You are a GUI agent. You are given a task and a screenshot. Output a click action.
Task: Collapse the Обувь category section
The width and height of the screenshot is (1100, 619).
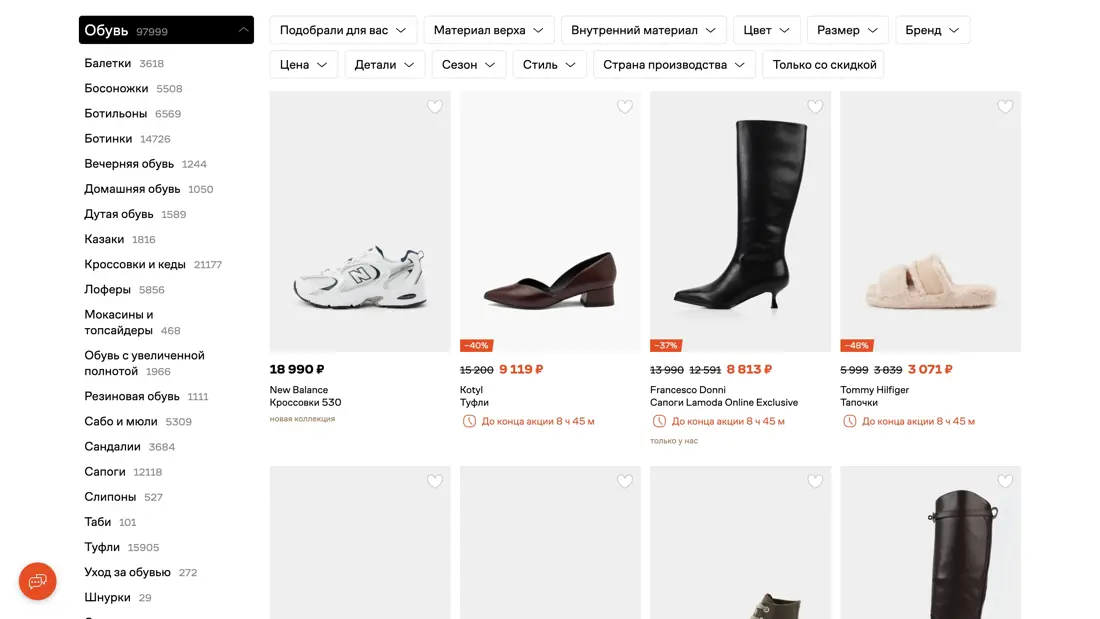point(243,30)
